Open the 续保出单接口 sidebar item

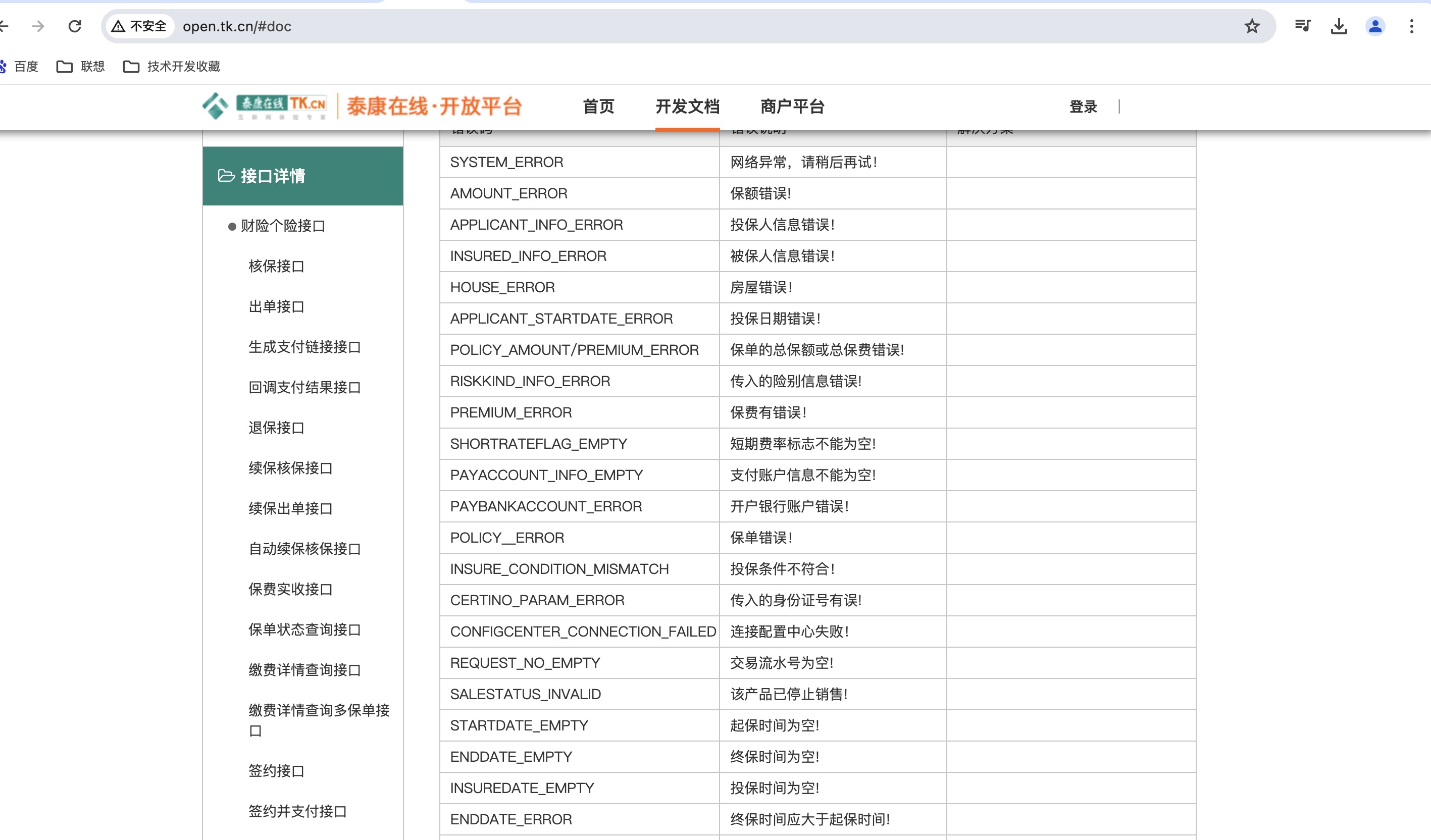(290, 508)
